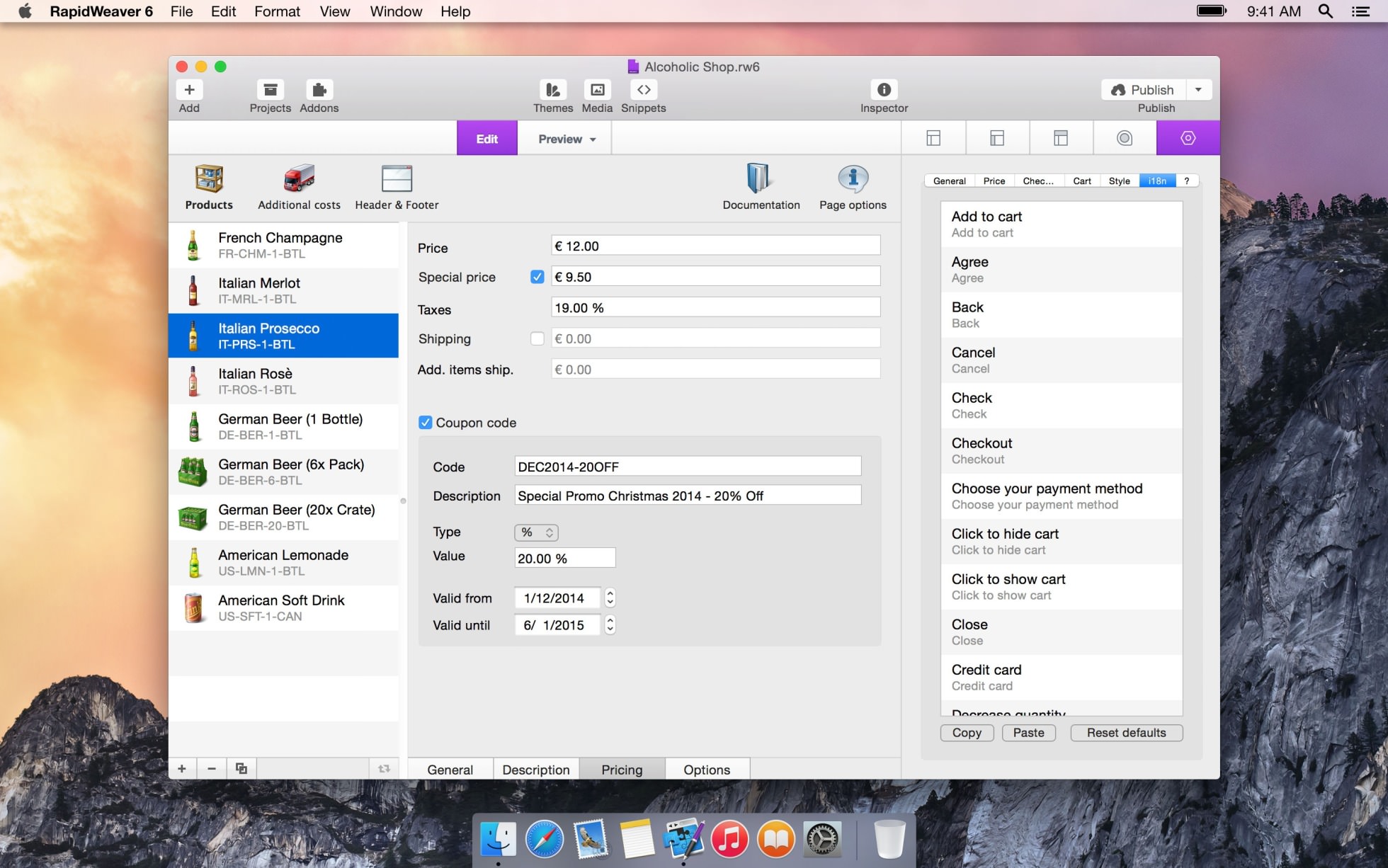The width and height of the screenshot is (1388, 868).
Task: Open Spotlight search in the menu bar
Action: (1325, 11)
